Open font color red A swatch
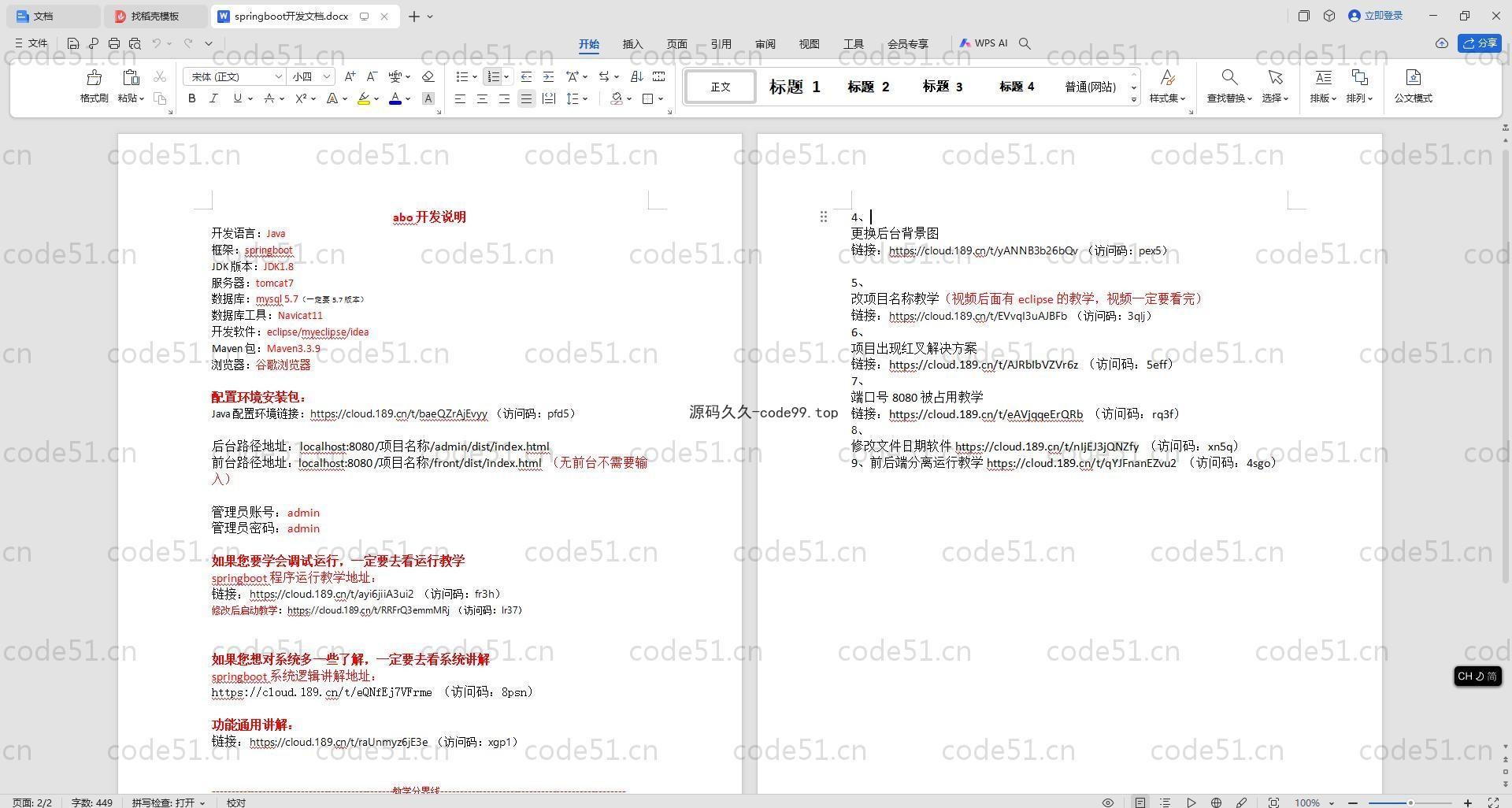Viewport: 1512px width, 808px height. pos(395,98)
